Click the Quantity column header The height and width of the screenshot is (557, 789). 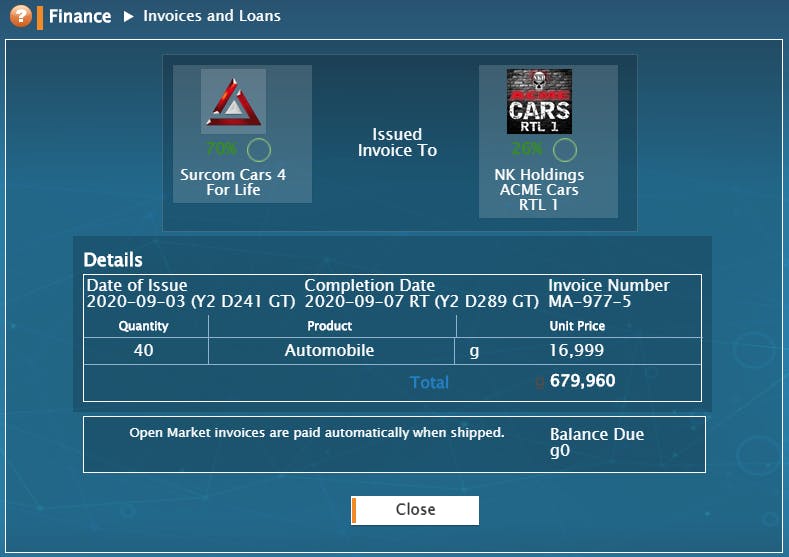[143, 326]
